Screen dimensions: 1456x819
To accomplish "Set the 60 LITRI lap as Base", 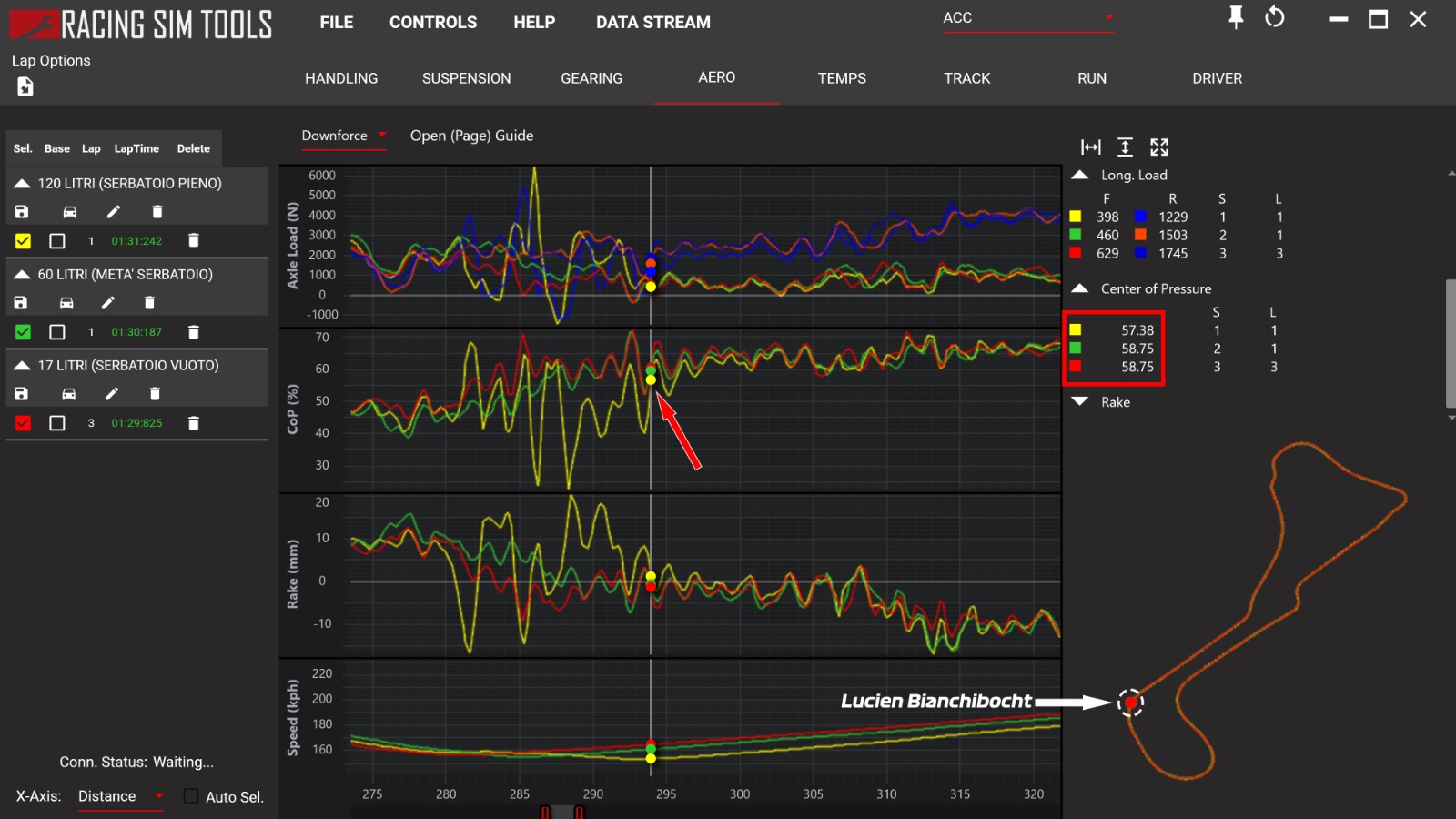I will tap(57, 331).
